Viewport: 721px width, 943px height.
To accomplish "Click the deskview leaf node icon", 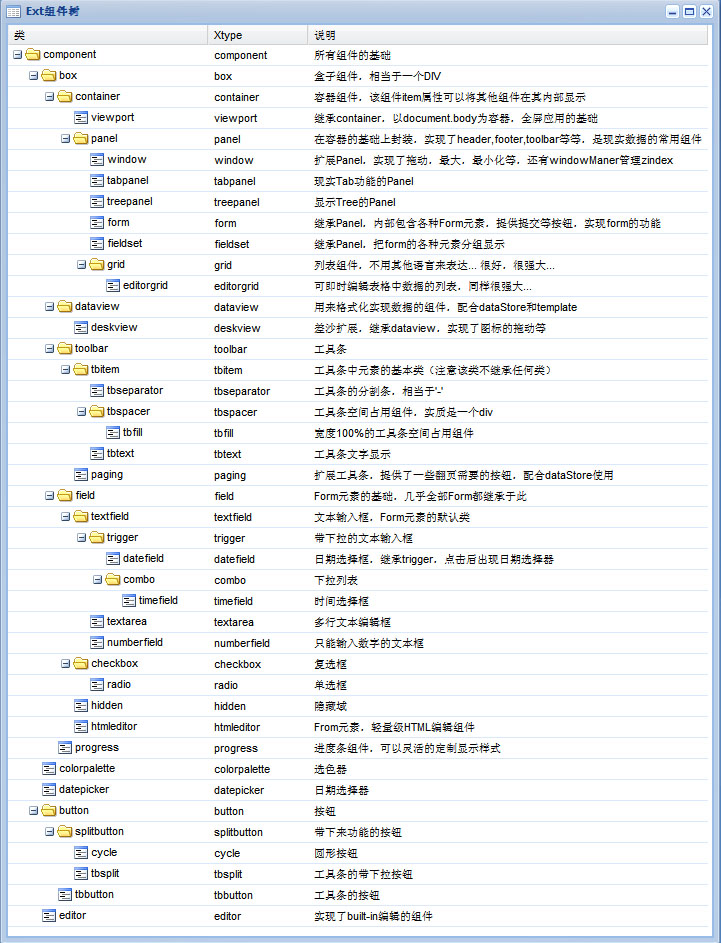I will (x=81, y=328).
